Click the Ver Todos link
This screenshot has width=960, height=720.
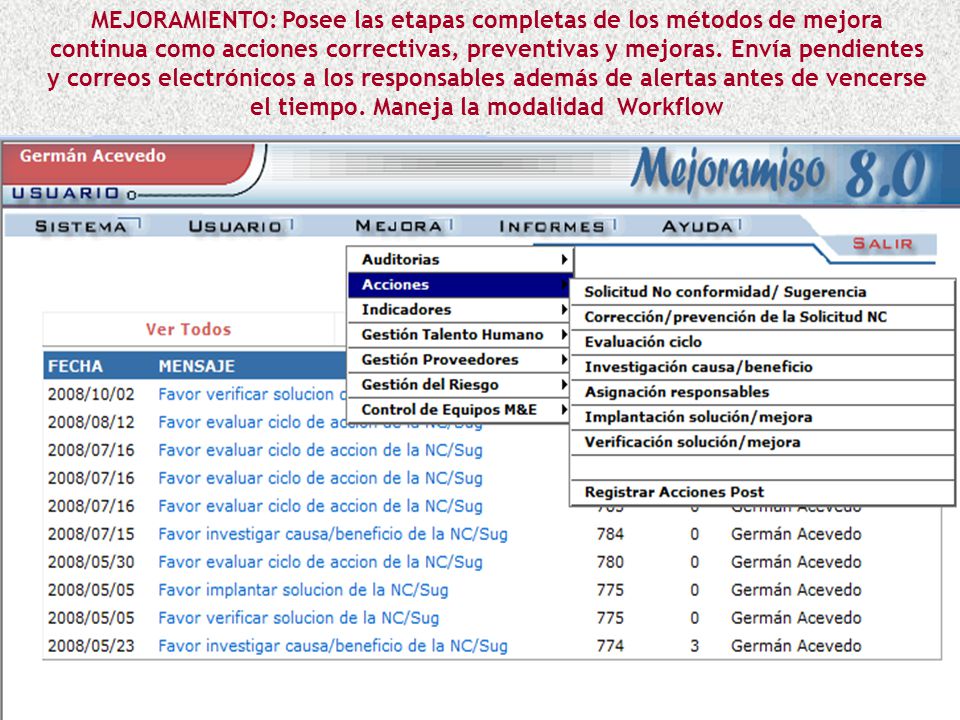(x=189, y=329)
